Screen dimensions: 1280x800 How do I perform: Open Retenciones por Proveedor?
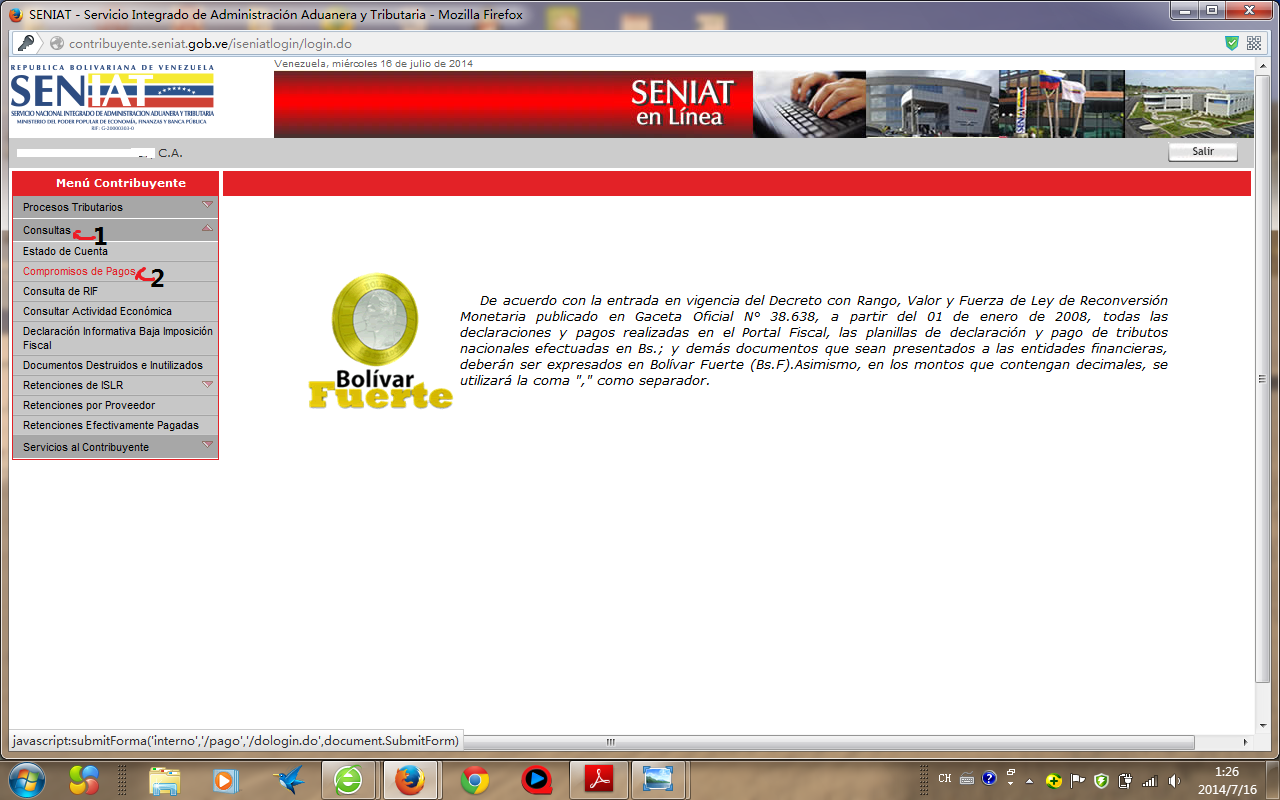click(x=115, y=405)
